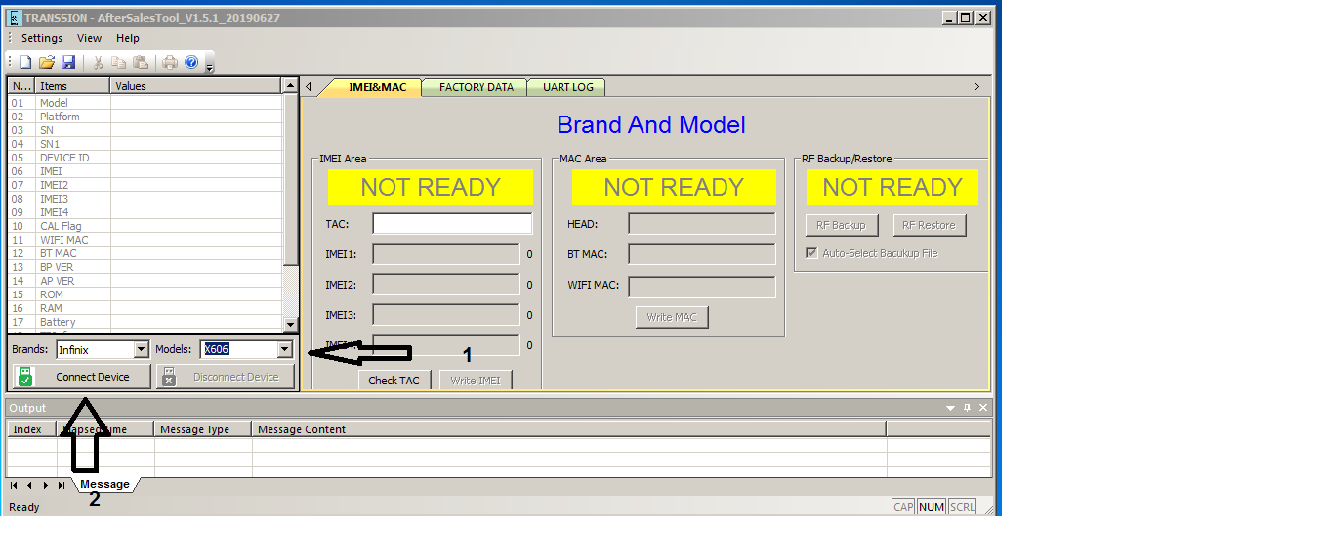Select the Model row in items list
This screenshot has height=549, width=1333.
[x=146, y=103]
